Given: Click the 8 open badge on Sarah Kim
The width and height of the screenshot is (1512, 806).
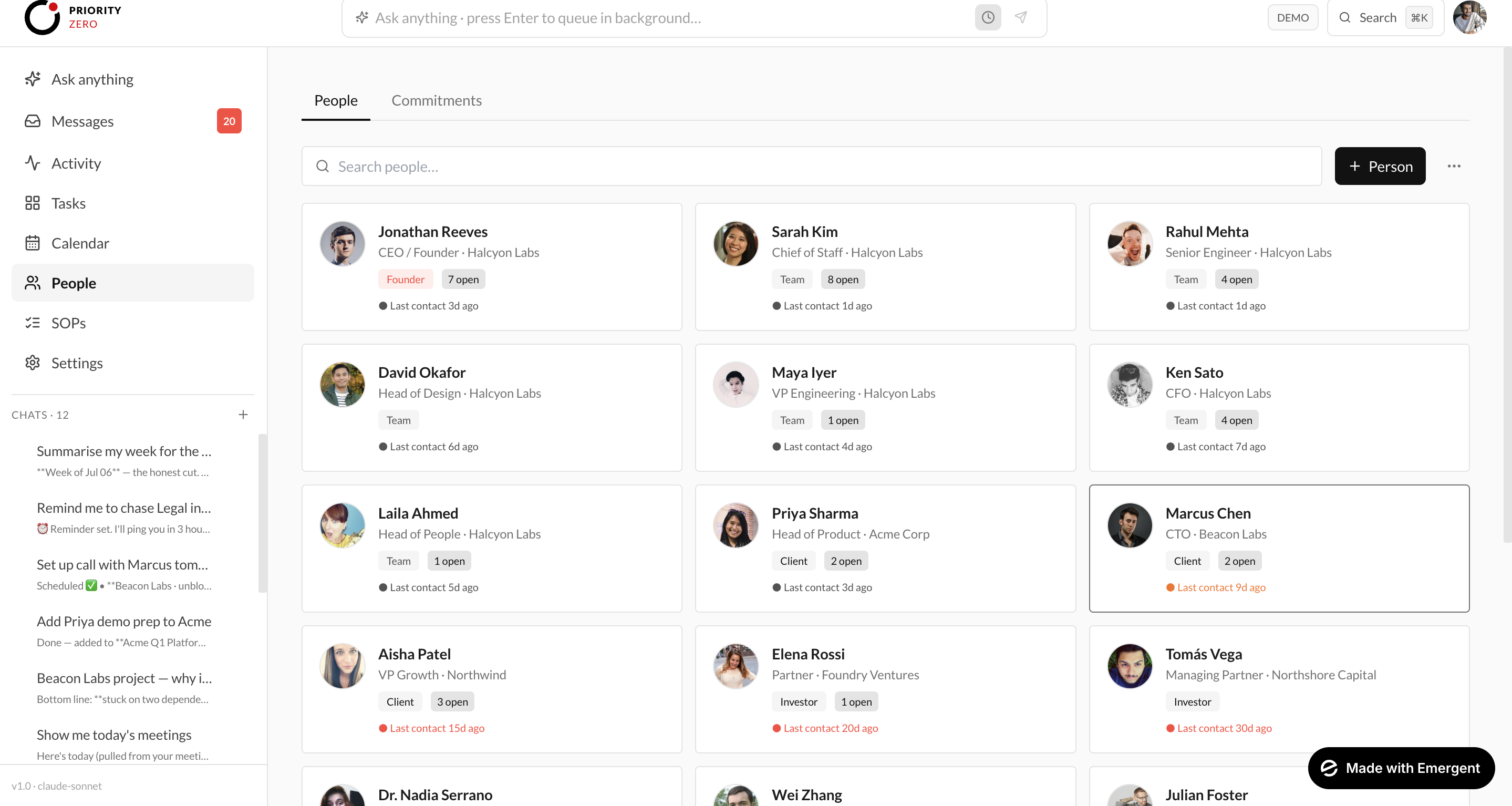Looking at the screenshot, I should tap(843, 280).
